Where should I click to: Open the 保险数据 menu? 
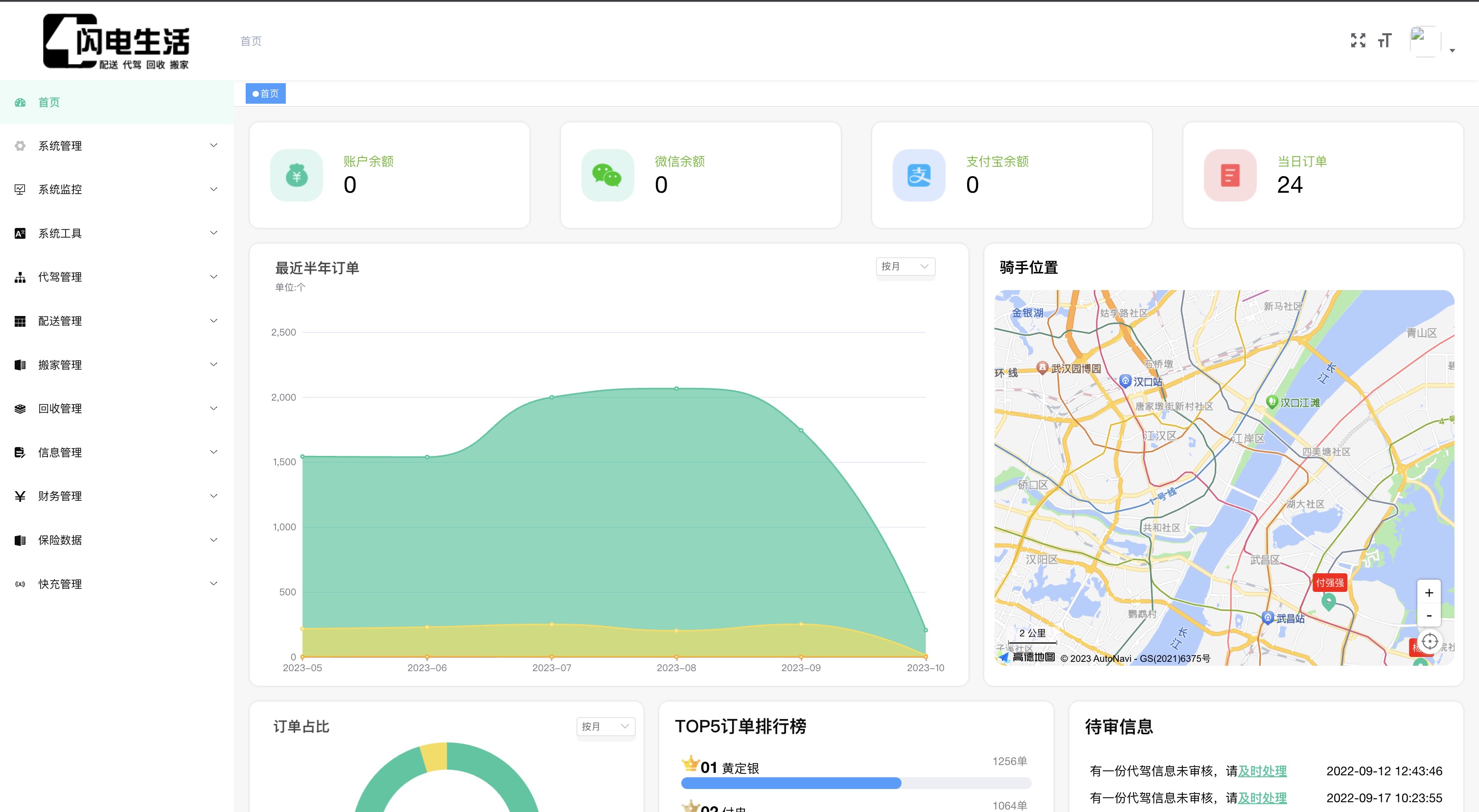pyautogui.click(x=116, y=540)
